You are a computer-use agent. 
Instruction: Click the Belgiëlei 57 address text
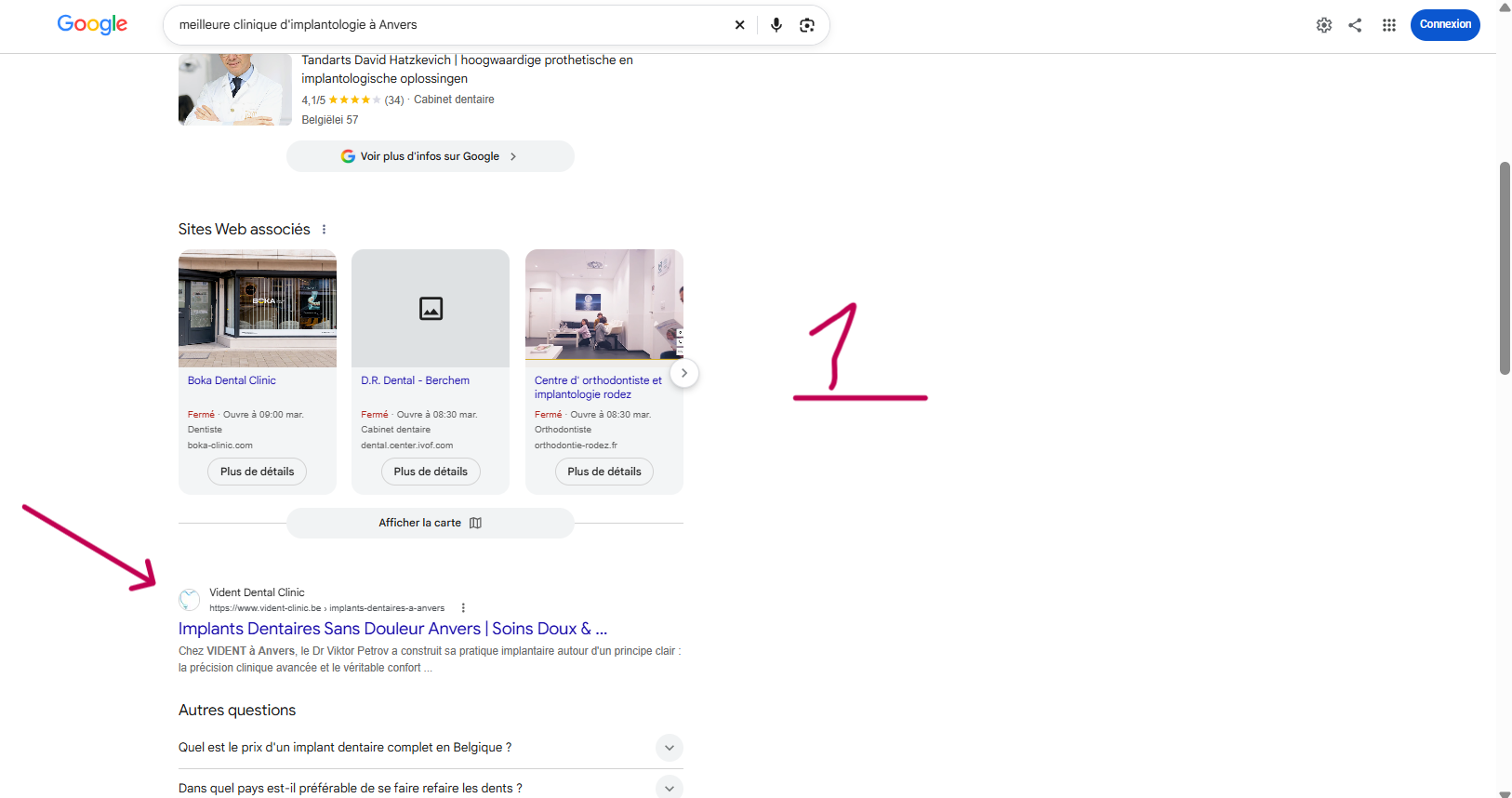pyautogui.click(x=330, y=120)
